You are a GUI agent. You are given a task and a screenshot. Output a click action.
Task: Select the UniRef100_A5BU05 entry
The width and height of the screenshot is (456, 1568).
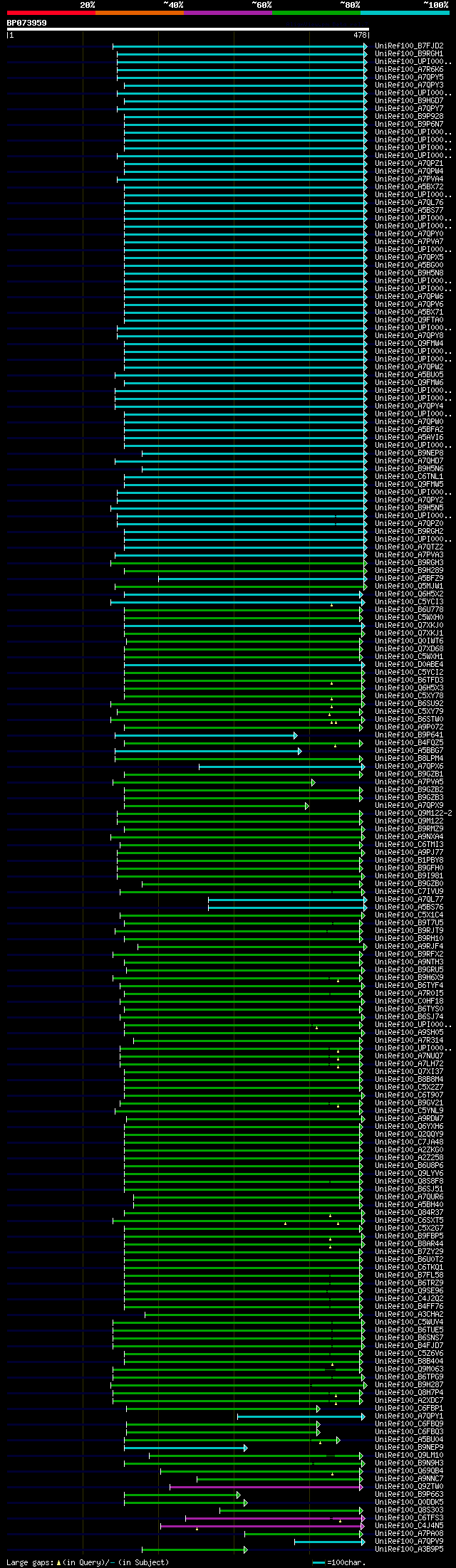(x=409, y=375)
